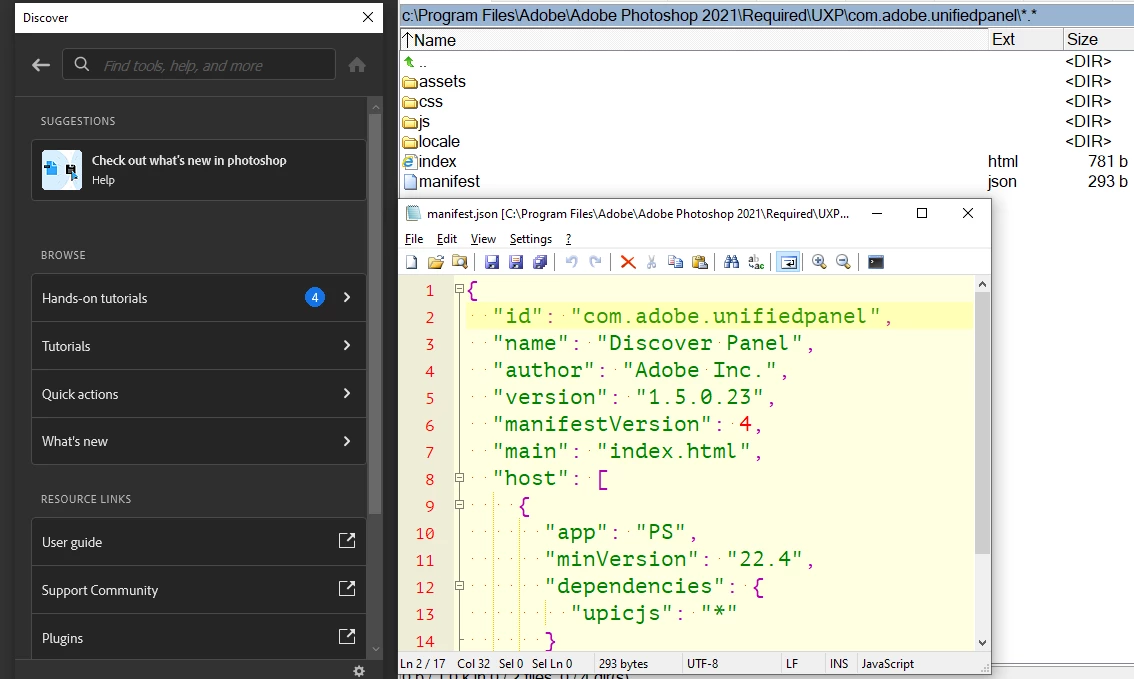Click the blue 4 badge on Hands-on tutorials
This screenshot has width=1134, height=679.
[x=315, y=297]
